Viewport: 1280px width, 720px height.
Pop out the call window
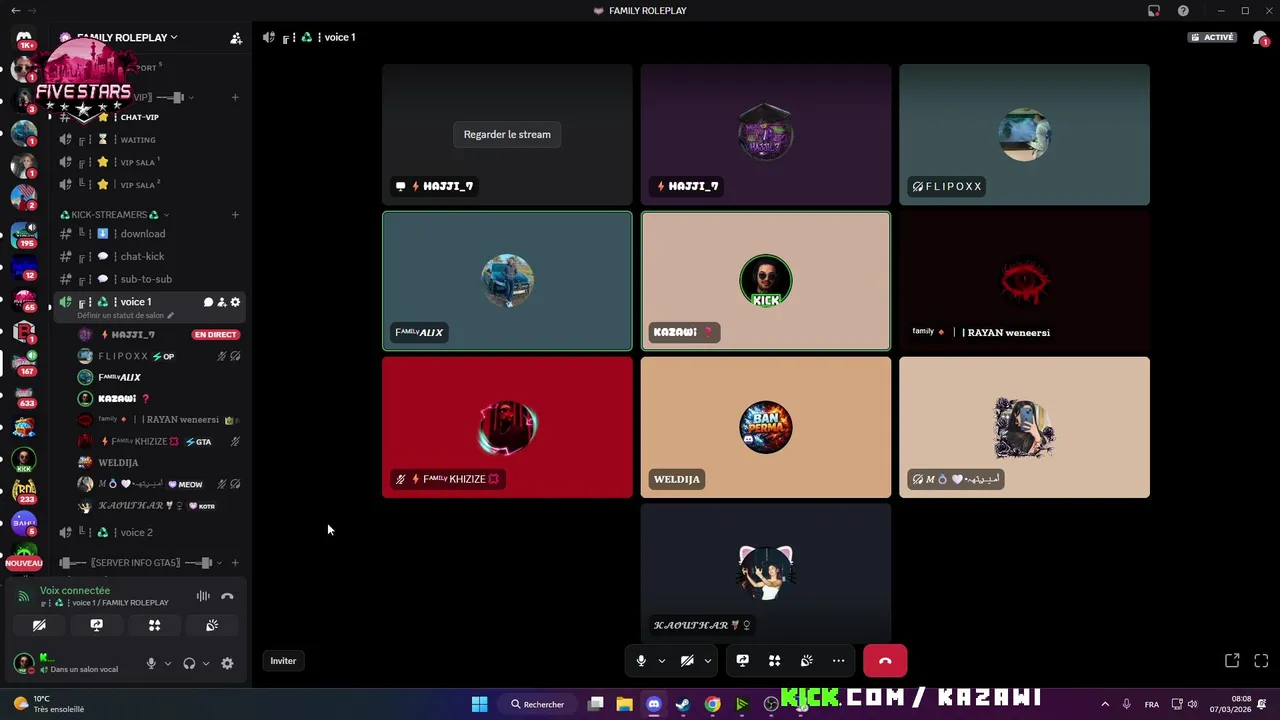pyautogui.click(x=1232, y=661)
